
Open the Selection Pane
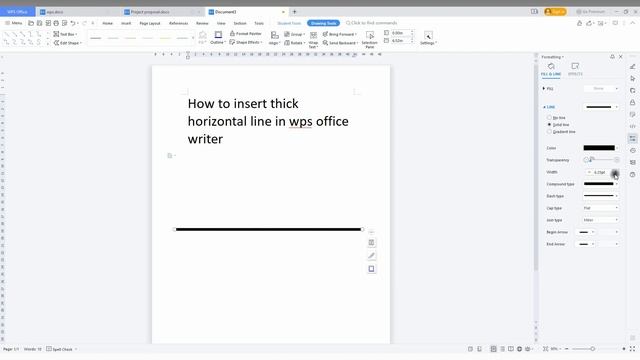[x=370, y=39]
